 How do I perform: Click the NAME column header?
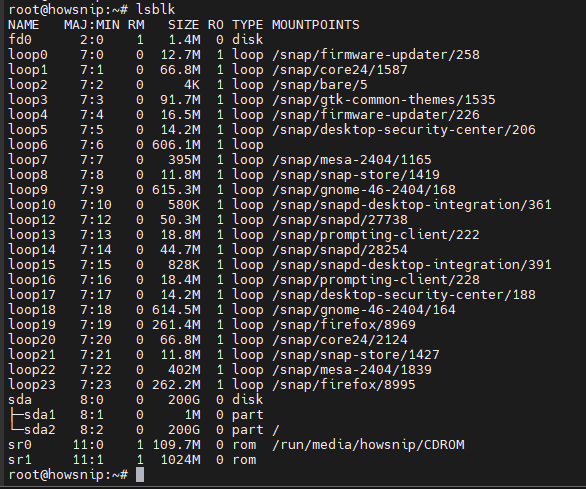[24, 25]
